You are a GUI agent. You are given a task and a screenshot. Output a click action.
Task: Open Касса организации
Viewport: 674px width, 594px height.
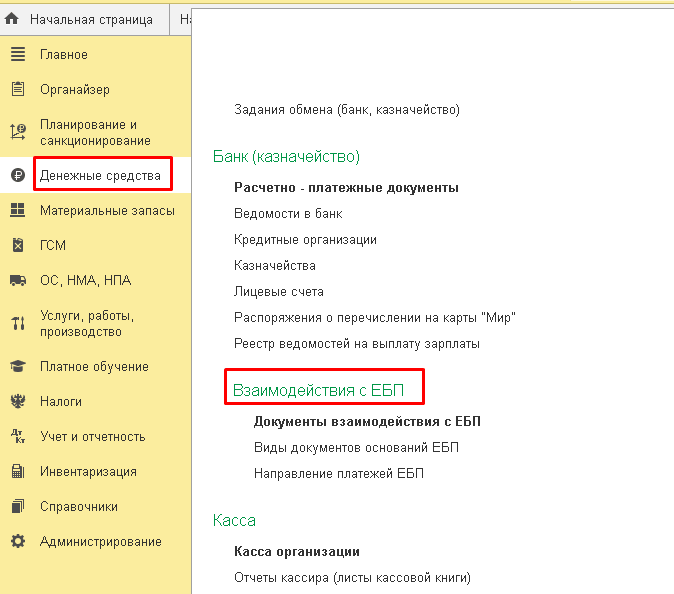297,552
